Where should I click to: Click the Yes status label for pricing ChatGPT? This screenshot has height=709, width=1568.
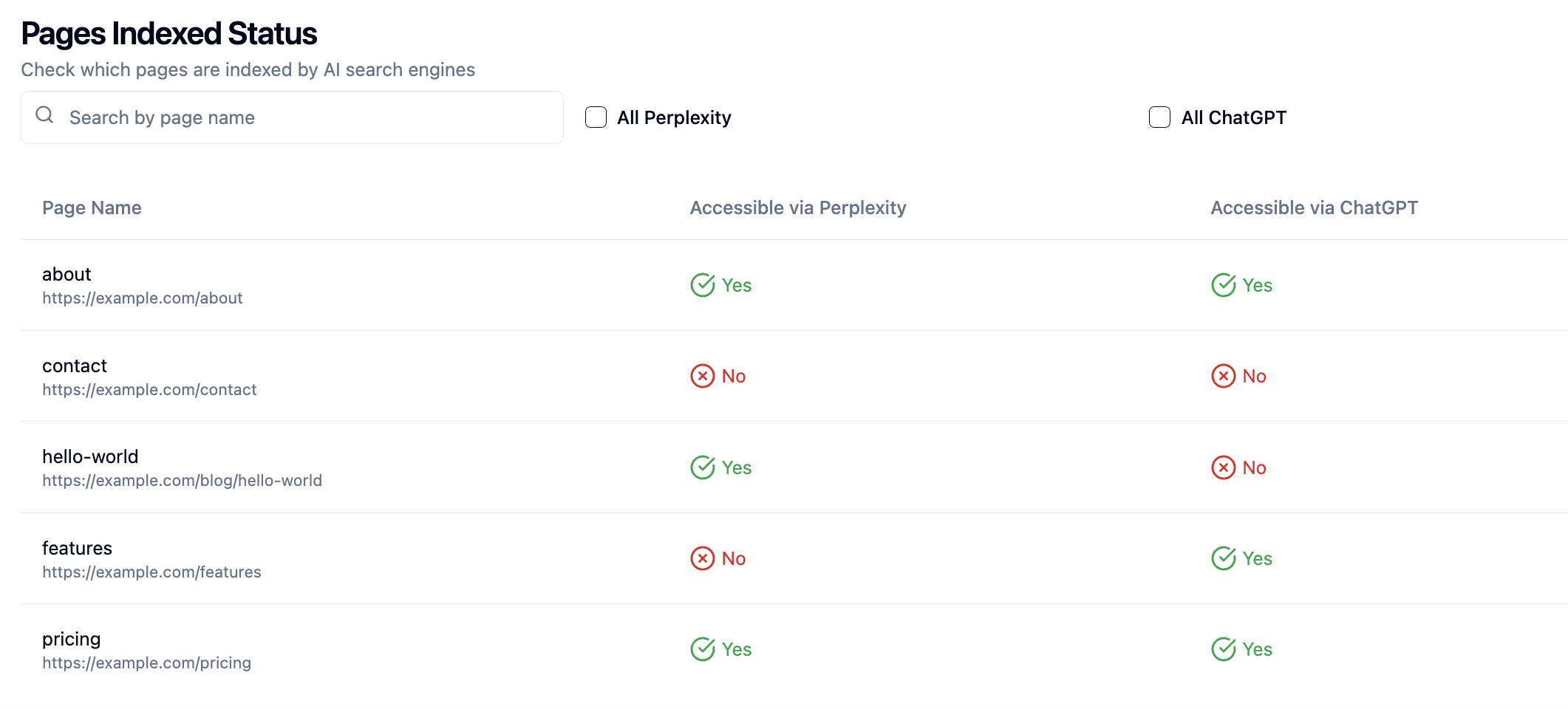[1256, 649]
